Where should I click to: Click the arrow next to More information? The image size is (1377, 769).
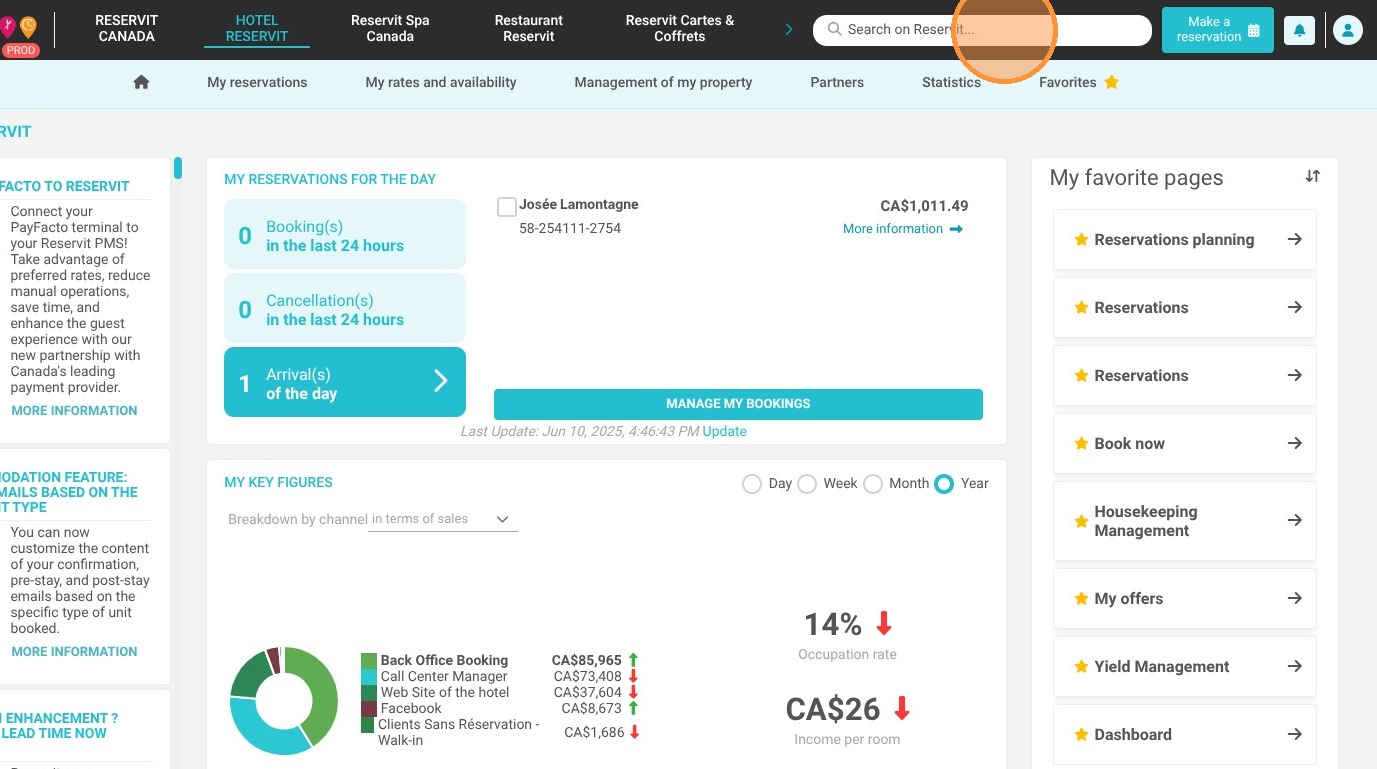[956, 229]
